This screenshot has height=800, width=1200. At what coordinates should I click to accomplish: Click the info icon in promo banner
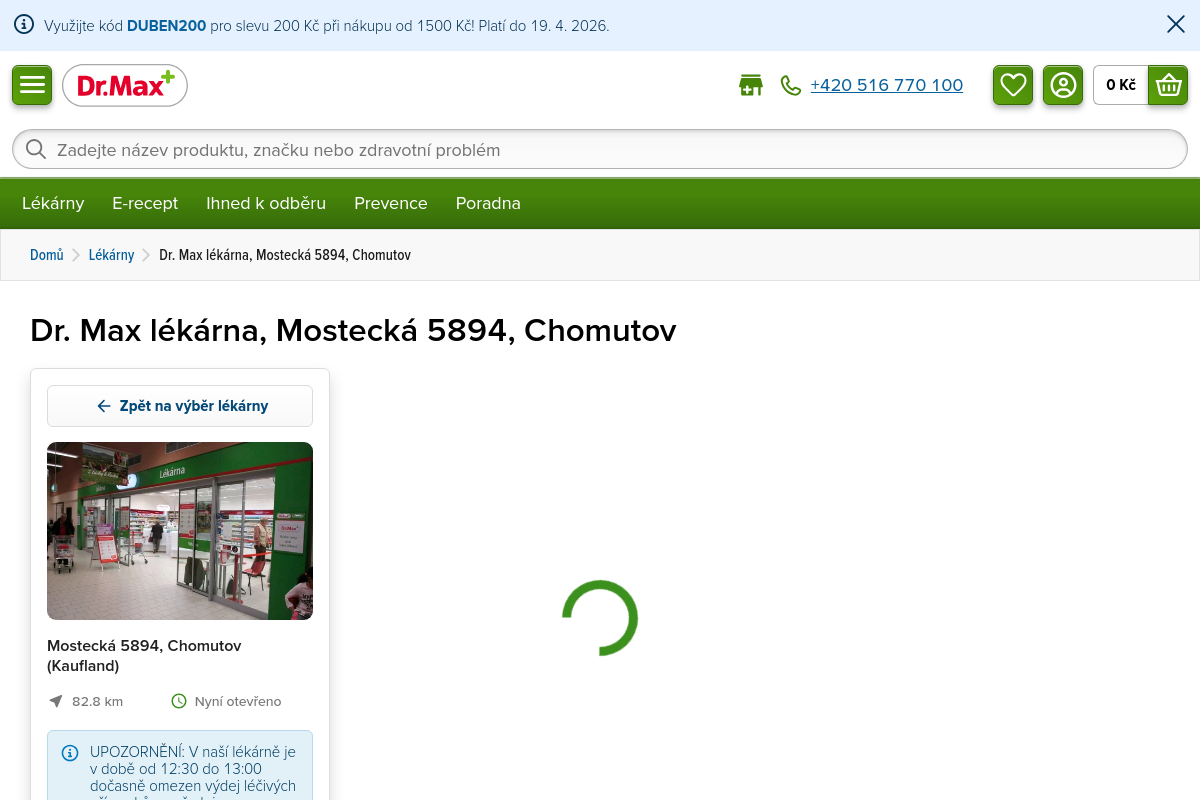click(x=24, y=25)
